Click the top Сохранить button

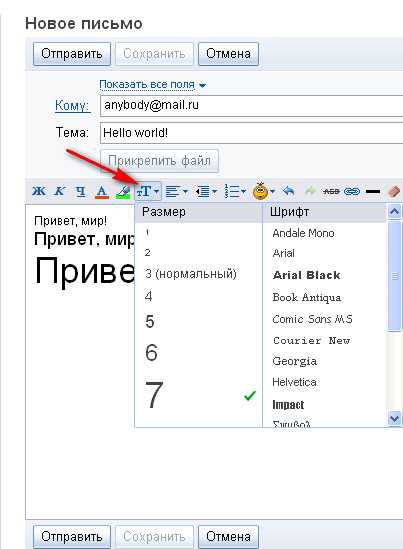coord(154,54)
